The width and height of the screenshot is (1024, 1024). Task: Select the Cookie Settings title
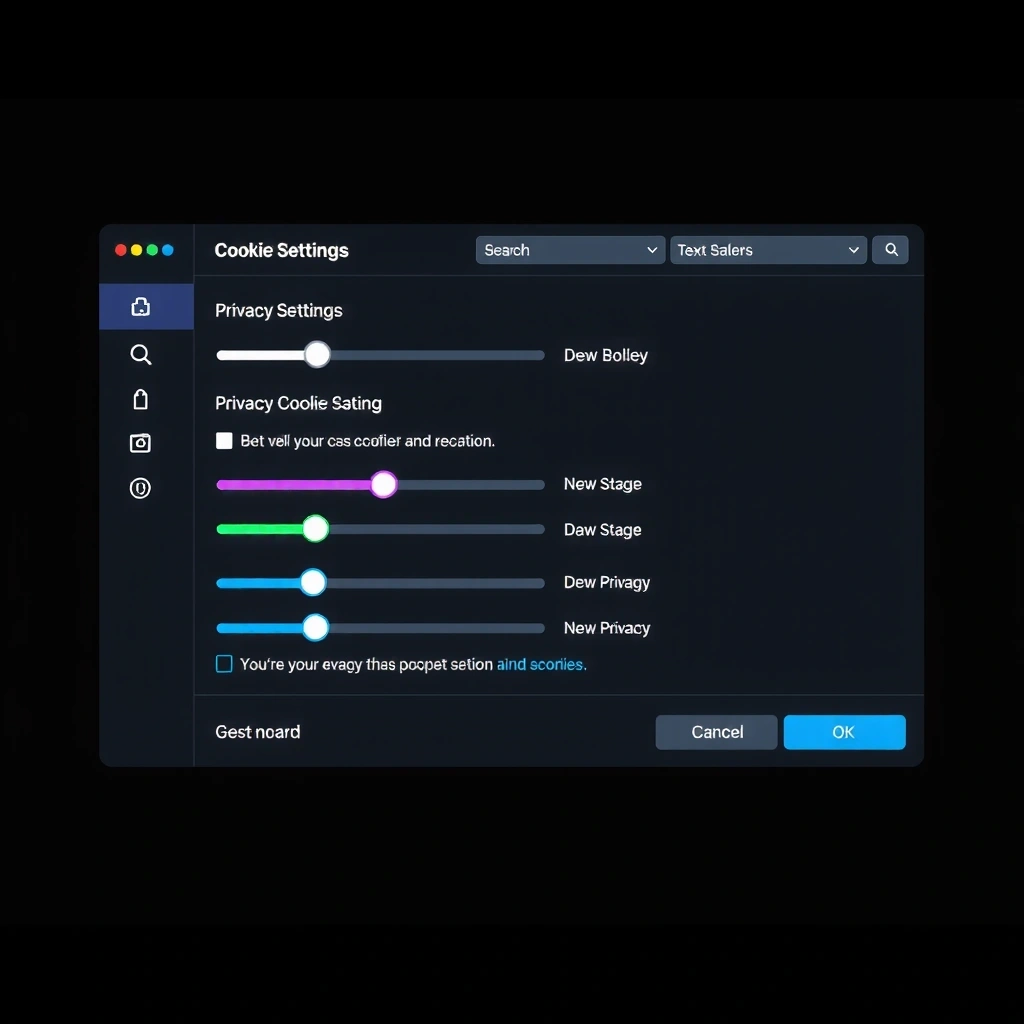tap(281, 250)
